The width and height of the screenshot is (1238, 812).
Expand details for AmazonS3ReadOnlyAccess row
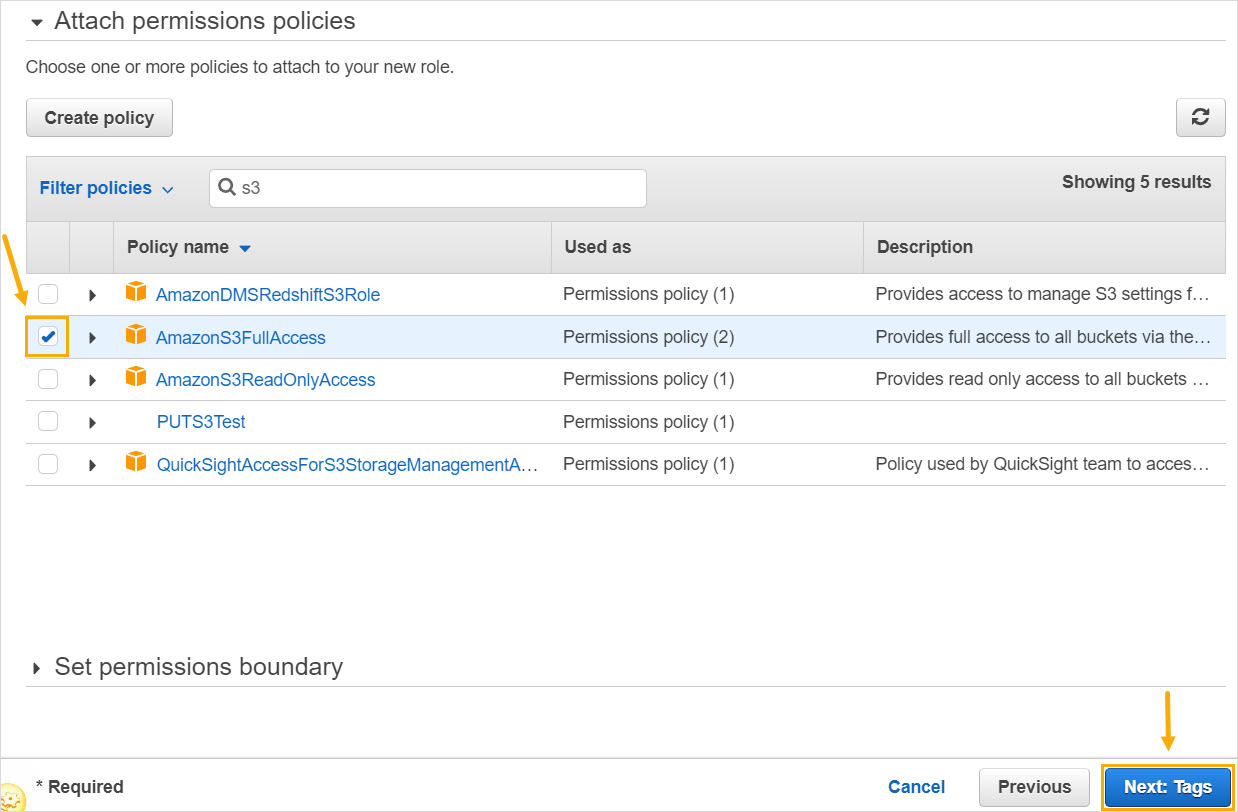(92, 380)
